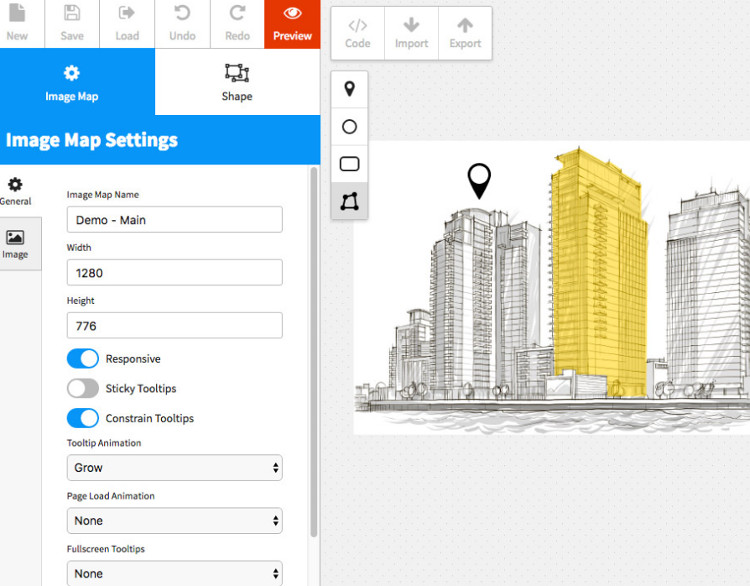Select the black pin marker on image
Image resolution: width=750 pixels, height=586 pixels.
point(479,181)
